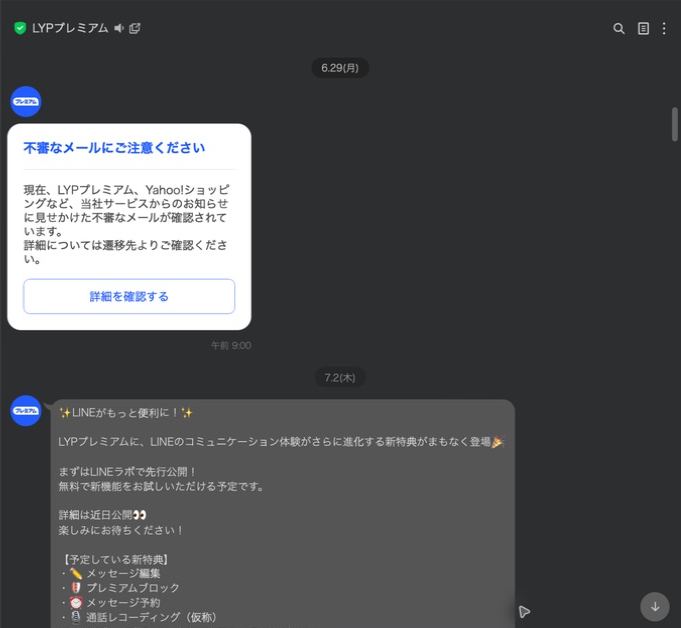Image resolution: width=681 pixels, height=628 pixels.
Task: Open chat in separate window icon
Action: [135, 28]
